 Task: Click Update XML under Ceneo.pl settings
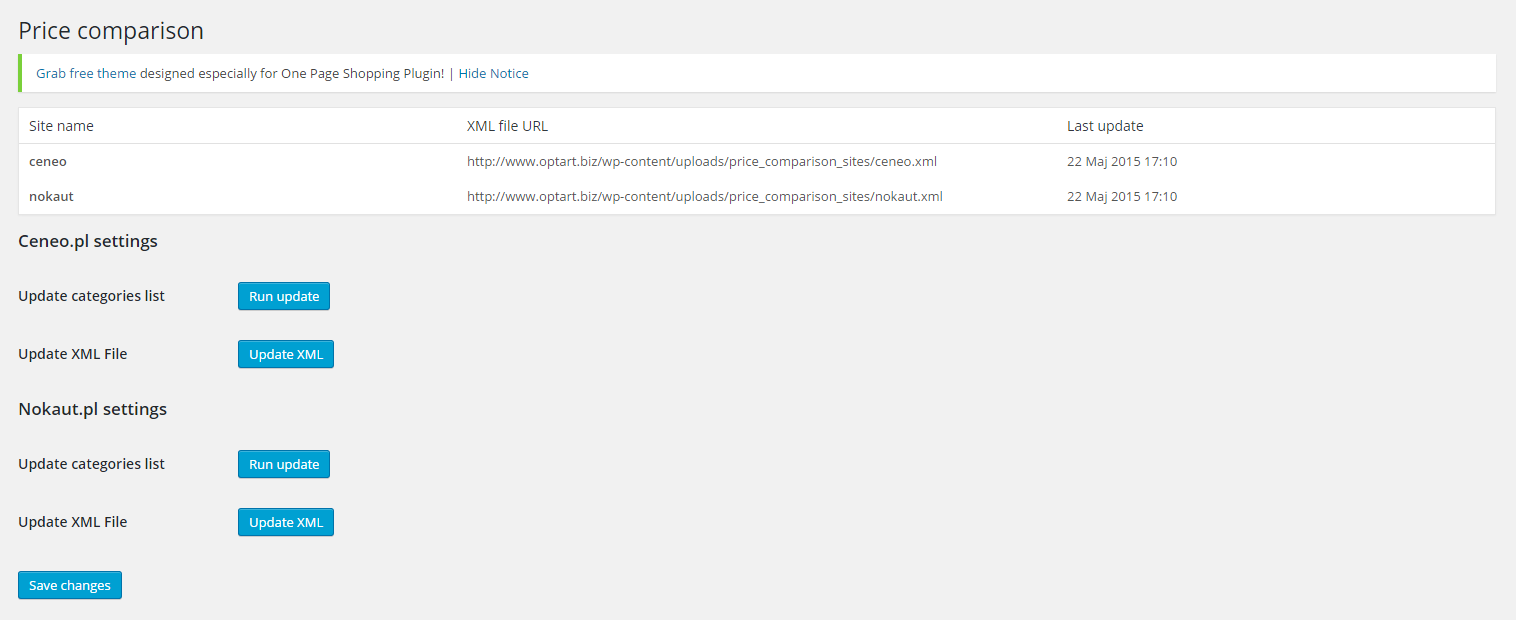[286, 354]
